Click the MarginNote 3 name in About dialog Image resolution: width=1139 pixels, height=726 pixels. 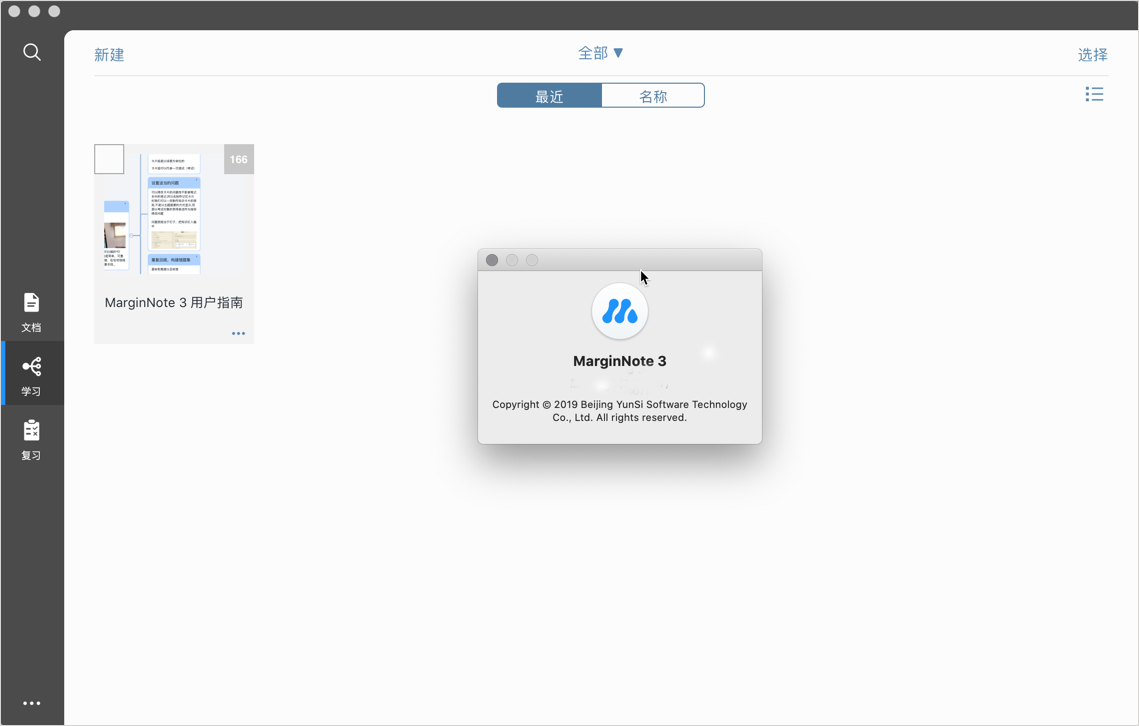(x=620, y=361)
